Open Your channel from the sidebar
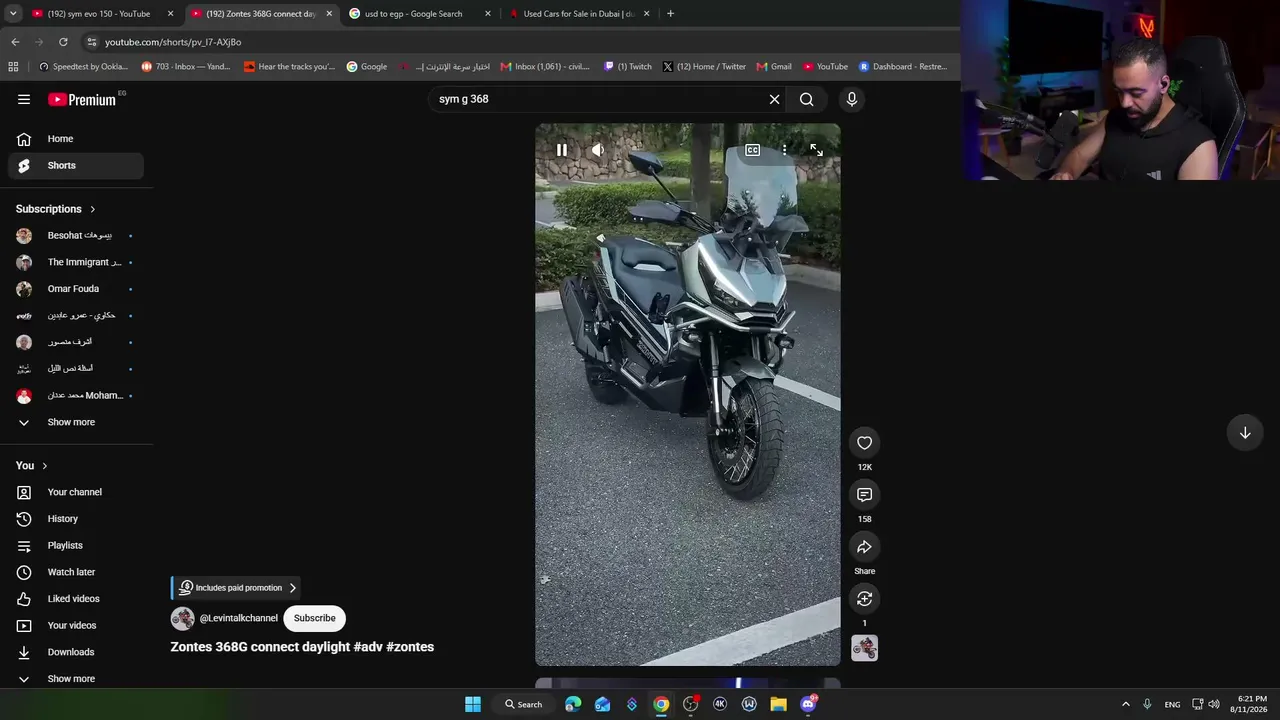This screenshot has height=720, width=1280. point(76,492)
